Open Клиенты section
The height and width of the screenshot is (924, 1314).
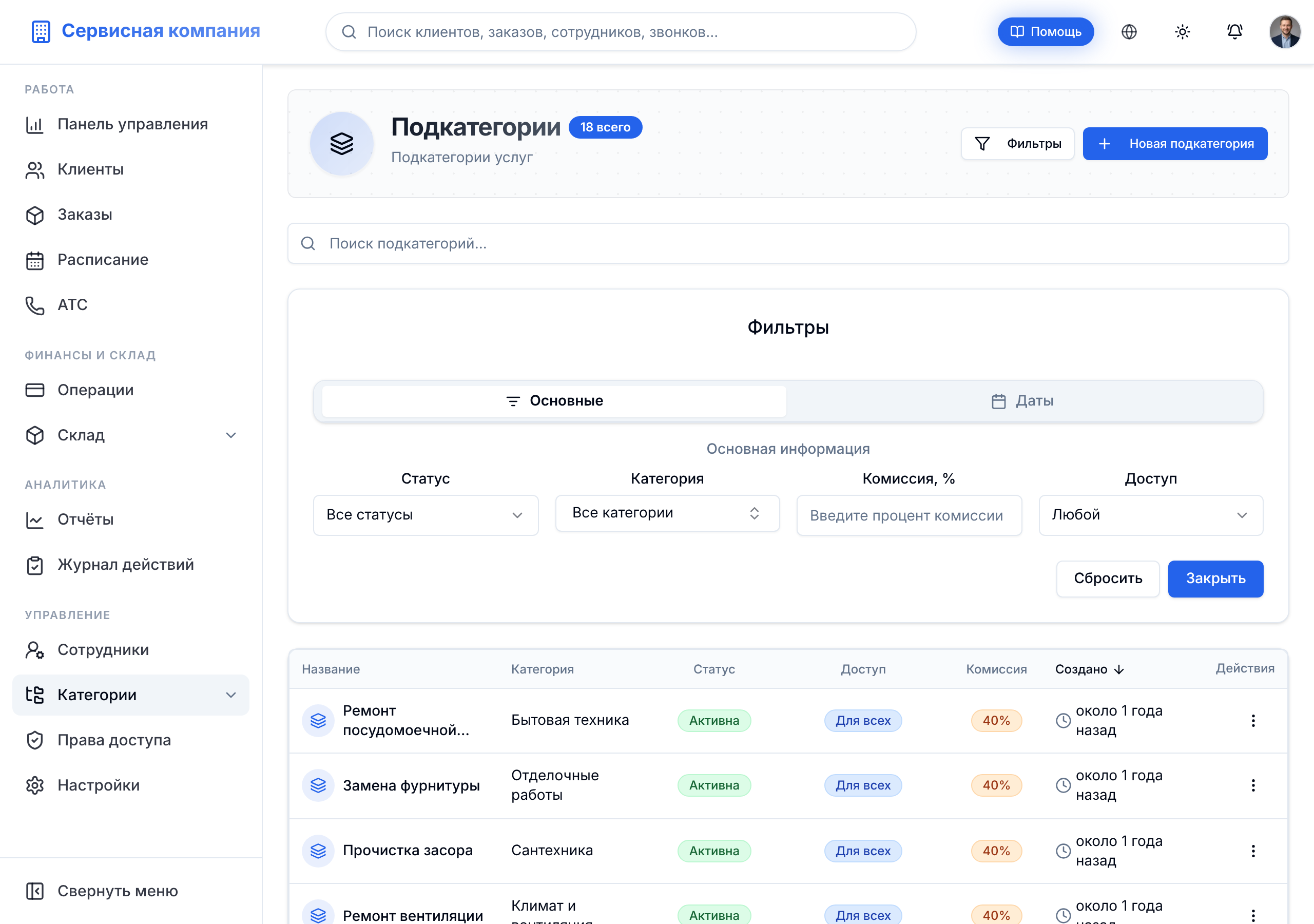[131, 169]
